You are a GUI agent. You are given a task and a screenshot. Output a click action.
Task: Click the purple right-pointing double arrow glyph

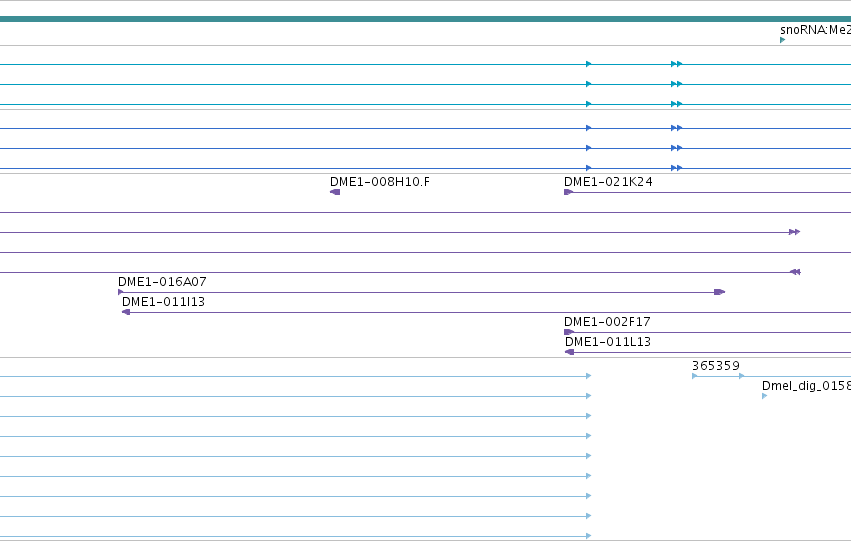tap(795, 232)
